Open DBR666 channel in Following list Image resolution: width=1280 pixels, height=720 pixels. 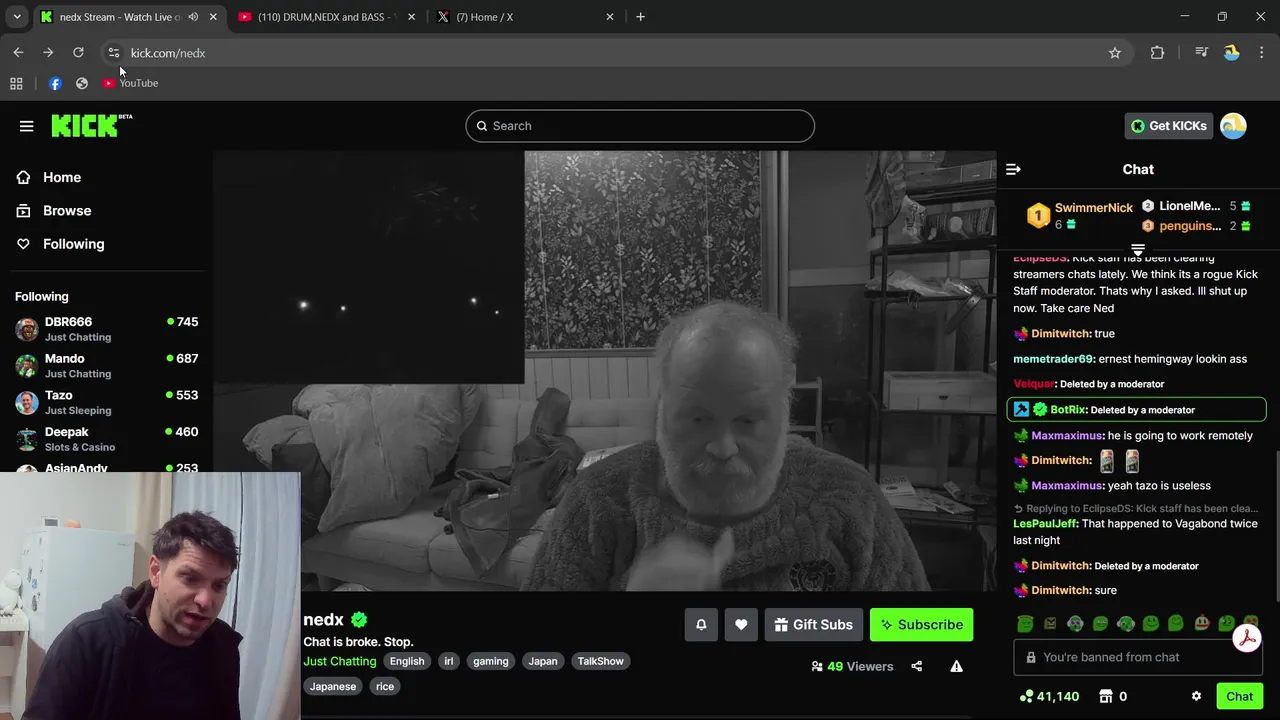[106, 329]
